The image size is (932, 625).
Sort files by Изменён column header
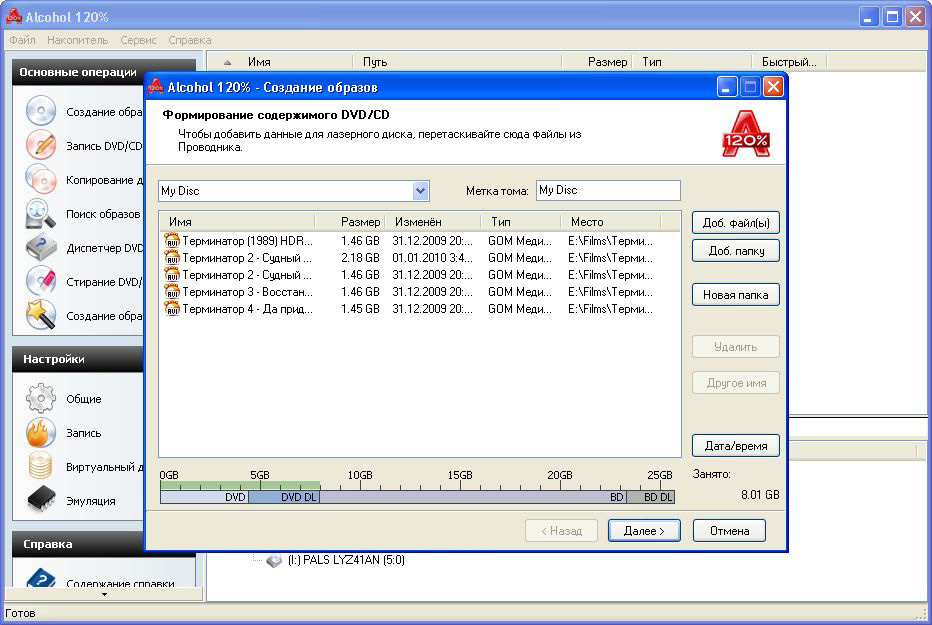pos(433,222)
